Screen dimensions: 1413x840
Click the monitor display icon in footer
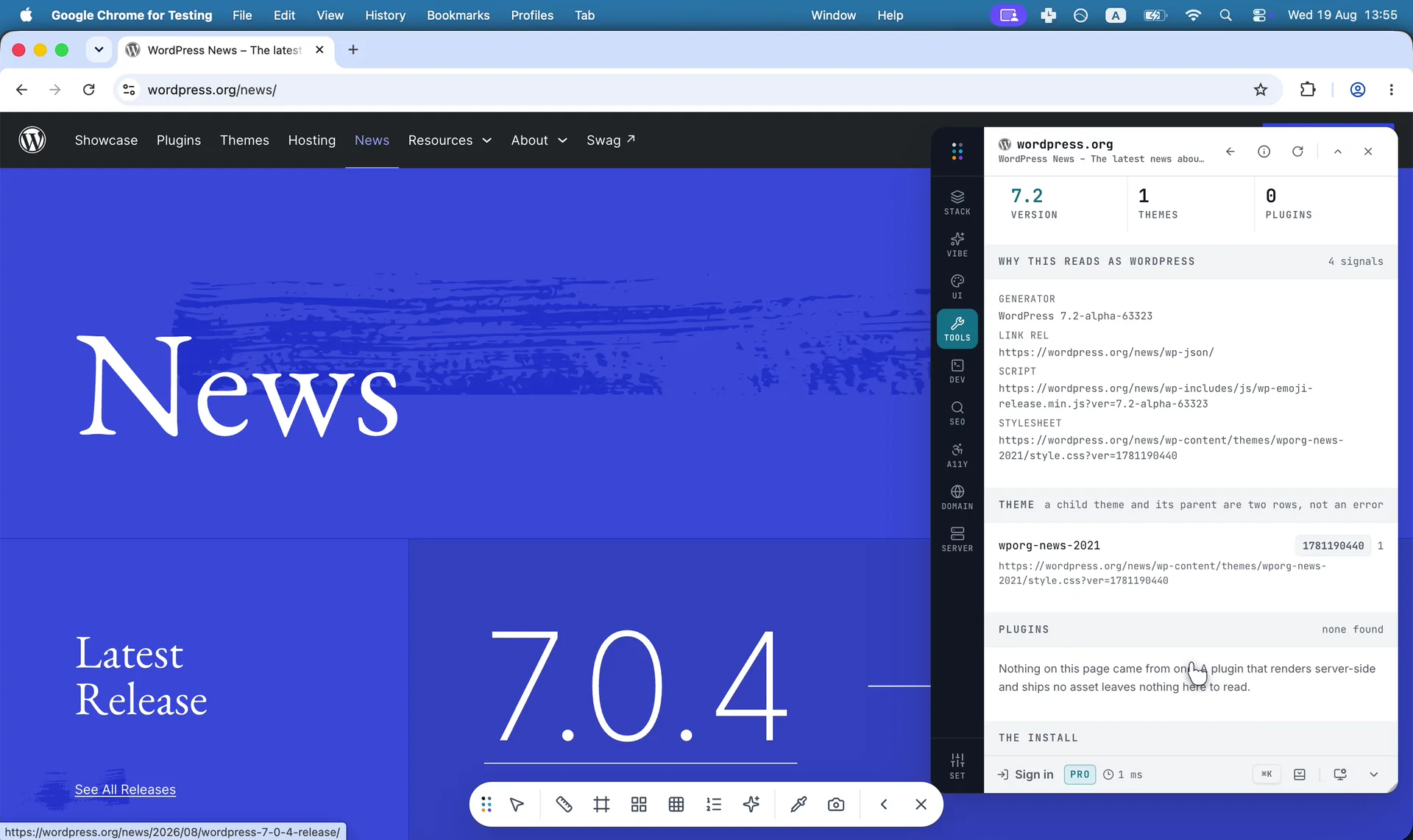1340,775
